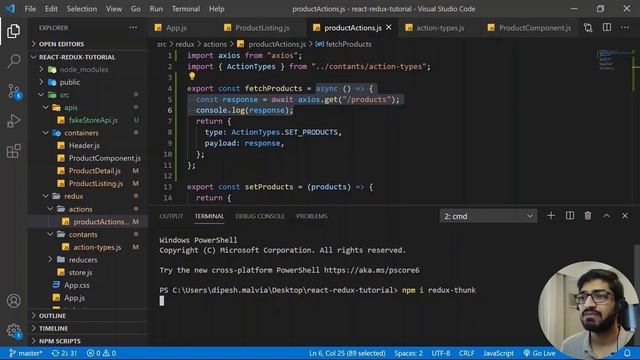The width and height of the screenshot is (640, 360).
Task: Switch to the Output panel tab
Action: pyautogui.click(x=171, y=216)
